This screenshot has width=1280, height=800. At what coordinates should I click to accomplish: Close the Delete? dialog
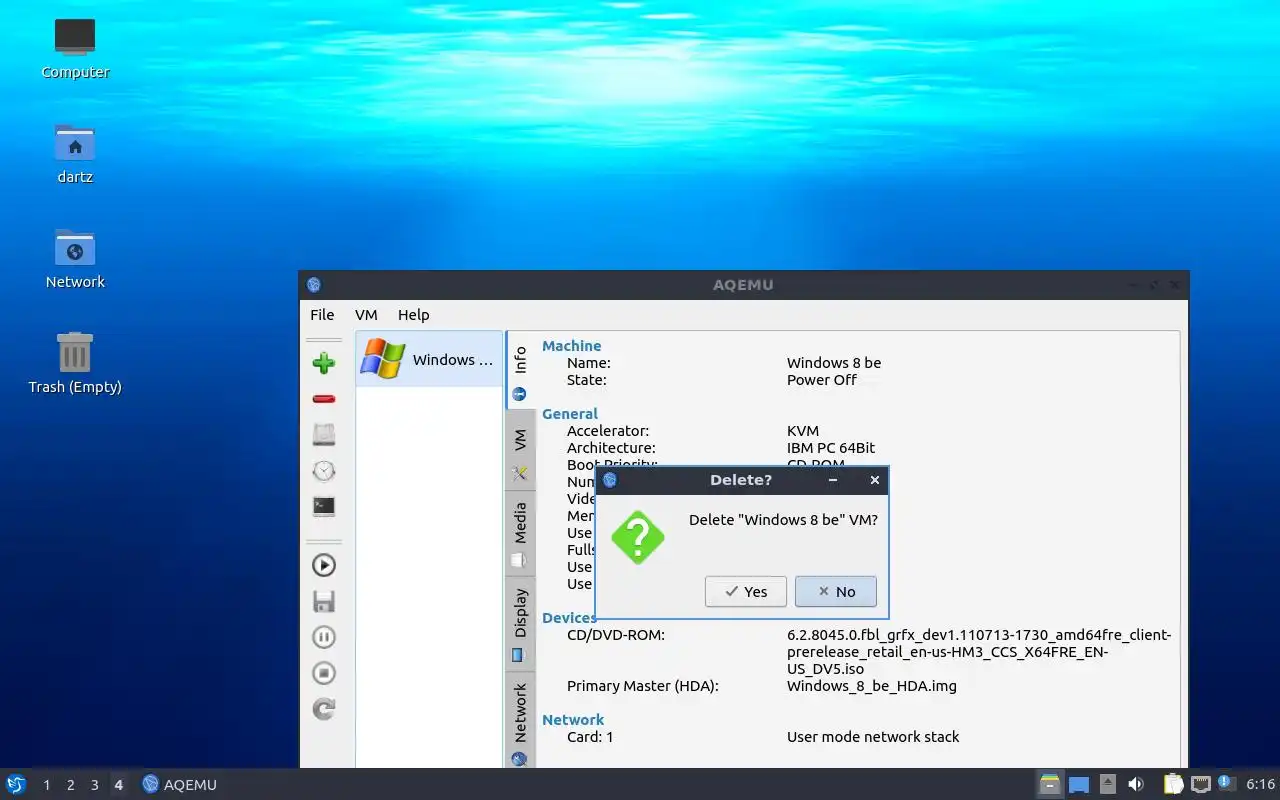tap(875, 480)
